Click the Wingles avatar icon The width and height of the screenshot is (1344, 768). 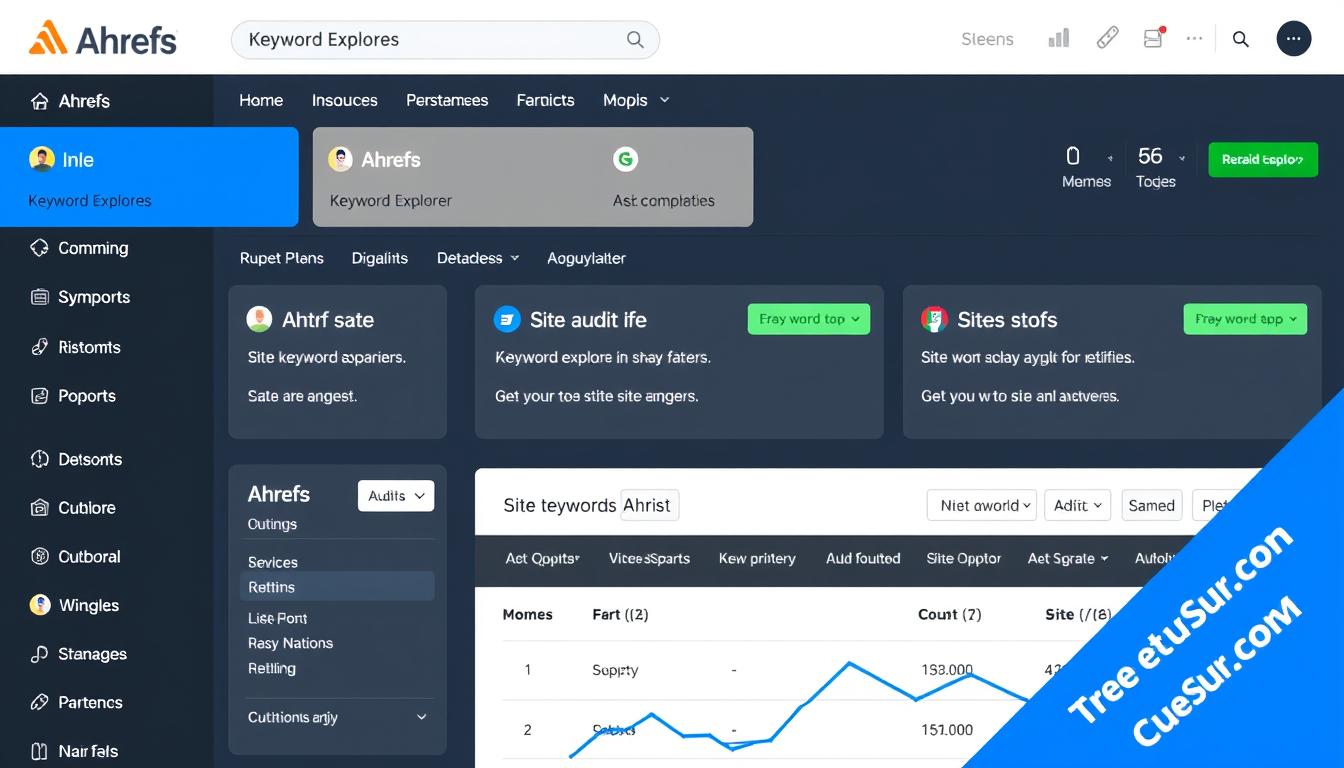coord(40,605)
